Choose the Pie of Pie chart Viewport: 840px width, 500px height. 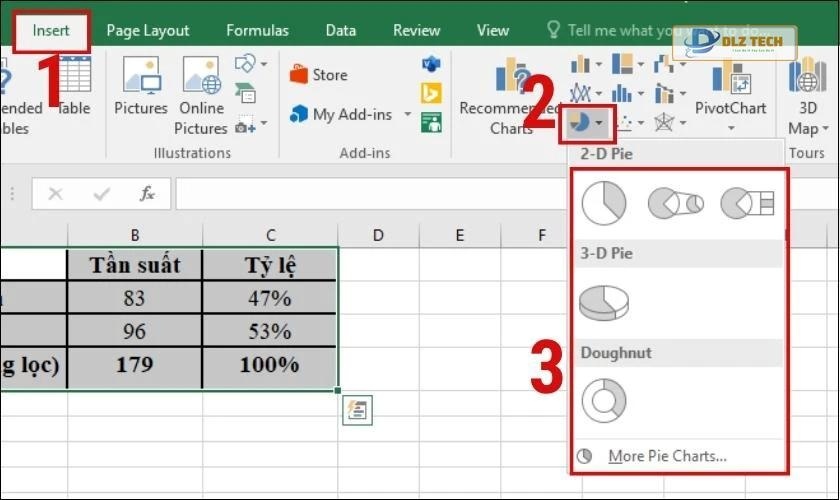675,203
